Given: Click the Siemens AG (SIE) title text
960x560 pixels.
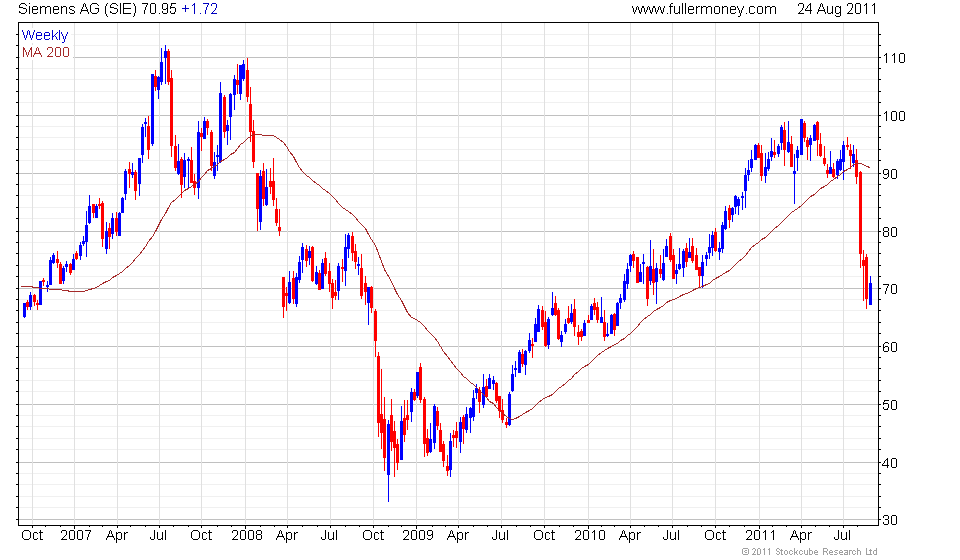Looking at the screenshot, I should click(77, 9).
